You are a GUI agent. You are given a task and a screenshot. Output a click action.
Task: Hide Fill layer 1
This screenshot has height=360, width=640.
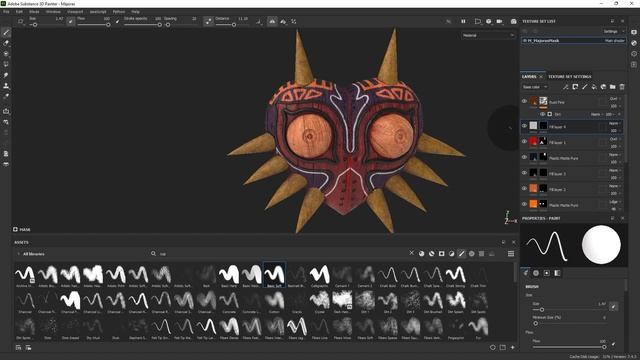click(x=524, y=142)
